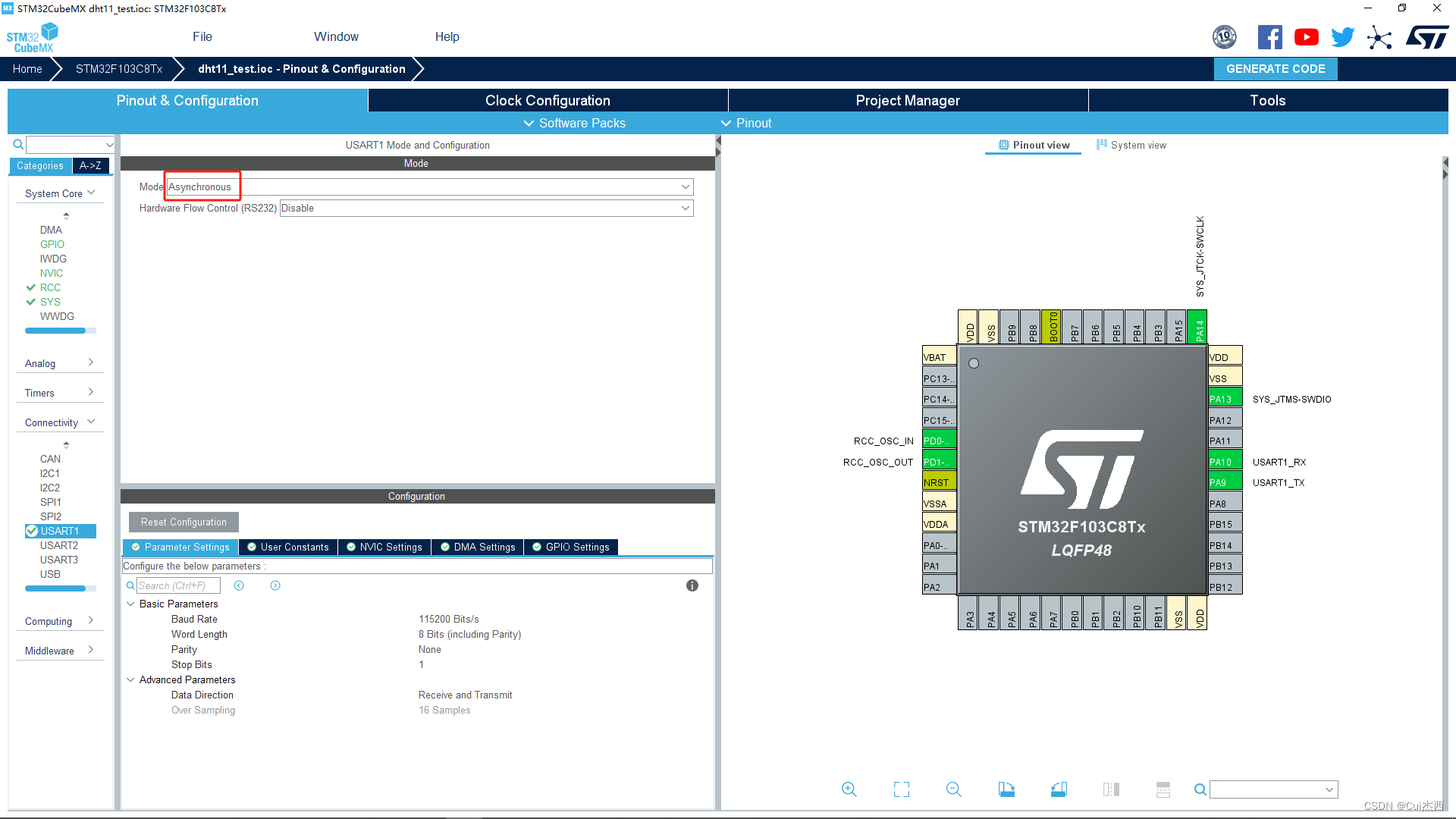Image resolution: width=1456 pixels, height=819 pixels.
Task: Toggle the USART1 enabled checkbox
Action: point(31,530)
